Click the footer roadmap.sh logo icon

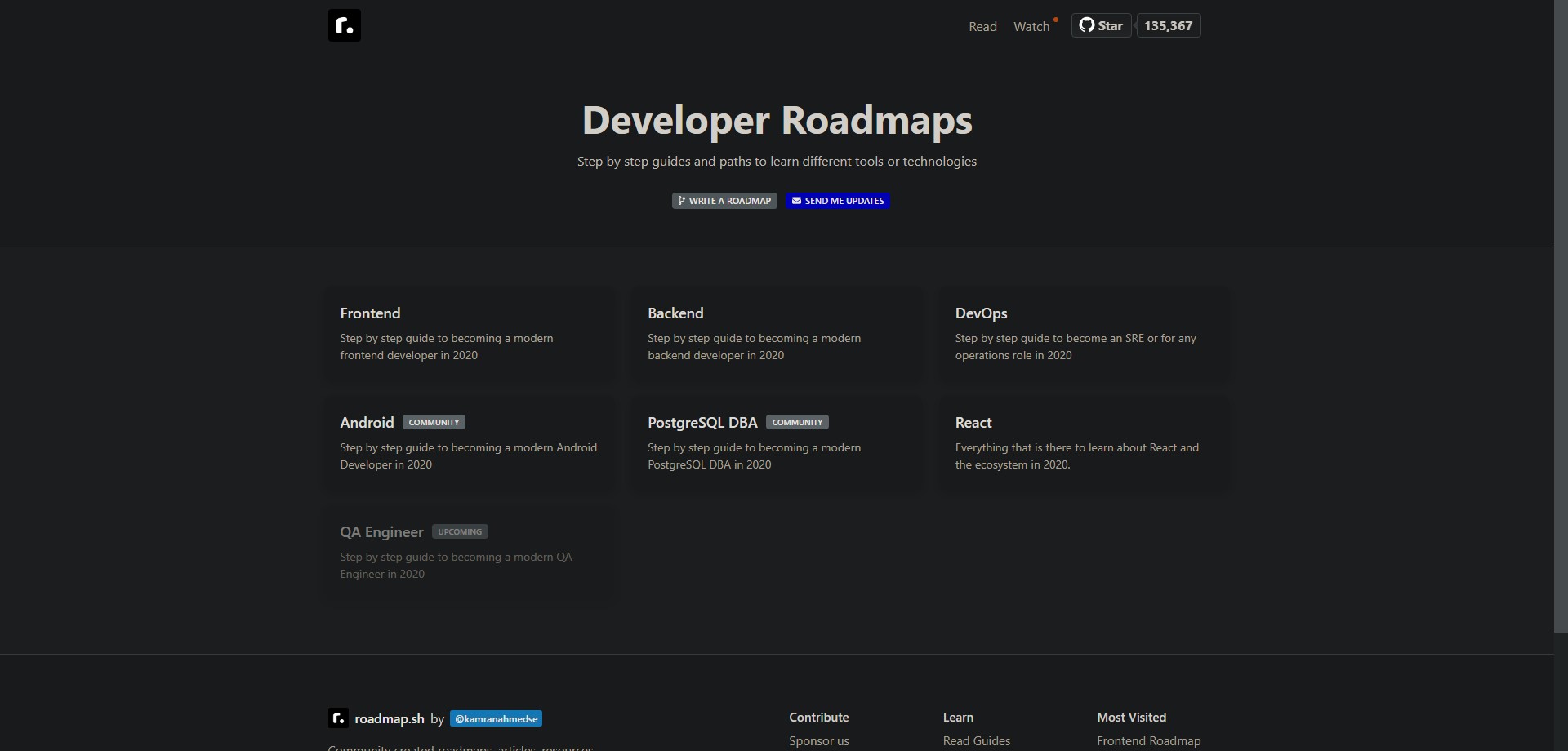(338, 718)
